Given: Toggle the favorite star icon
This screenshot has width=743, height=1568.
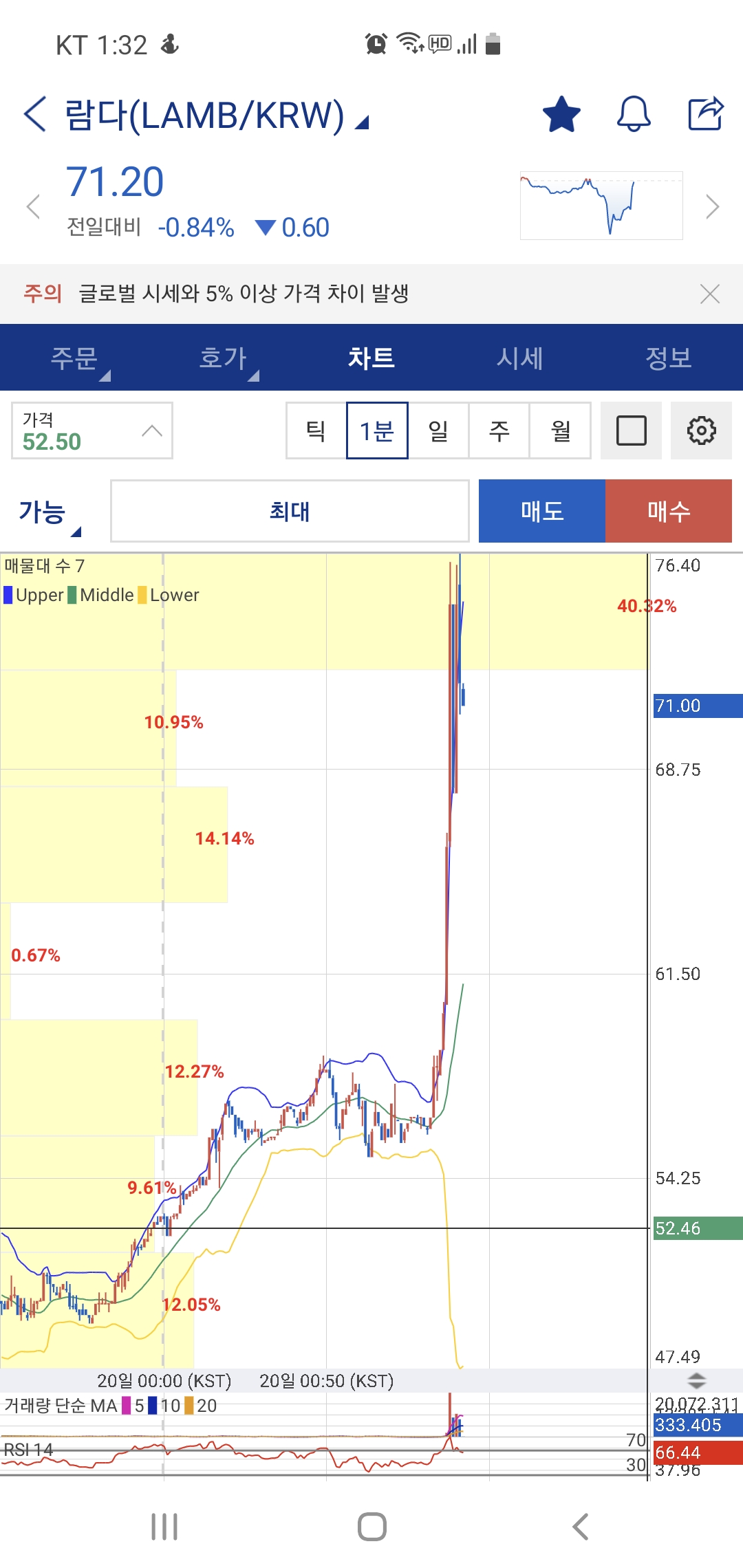Looking at the screenshot, I should point(561,114).
